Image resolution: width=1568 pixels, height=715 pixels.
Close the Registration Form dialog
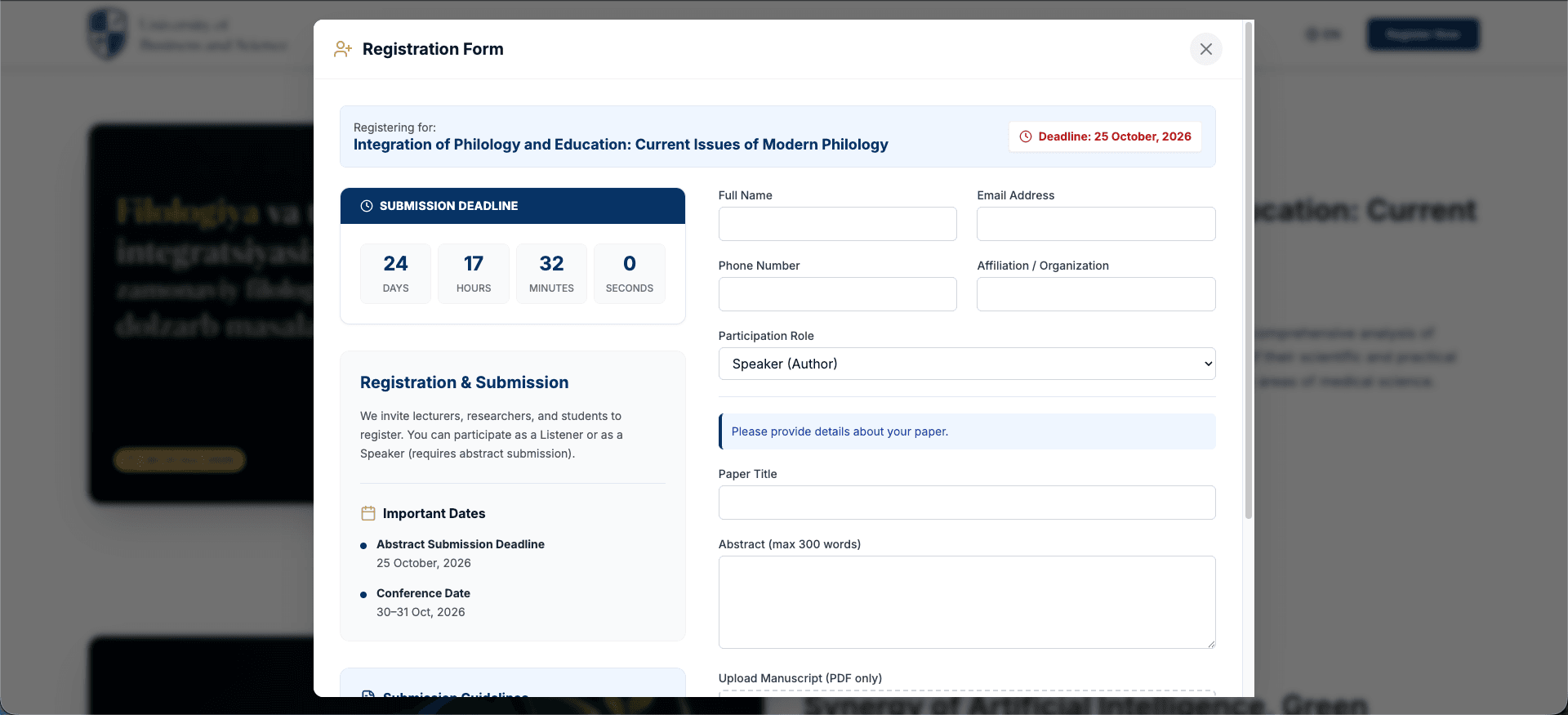[x=1205, y=49]
